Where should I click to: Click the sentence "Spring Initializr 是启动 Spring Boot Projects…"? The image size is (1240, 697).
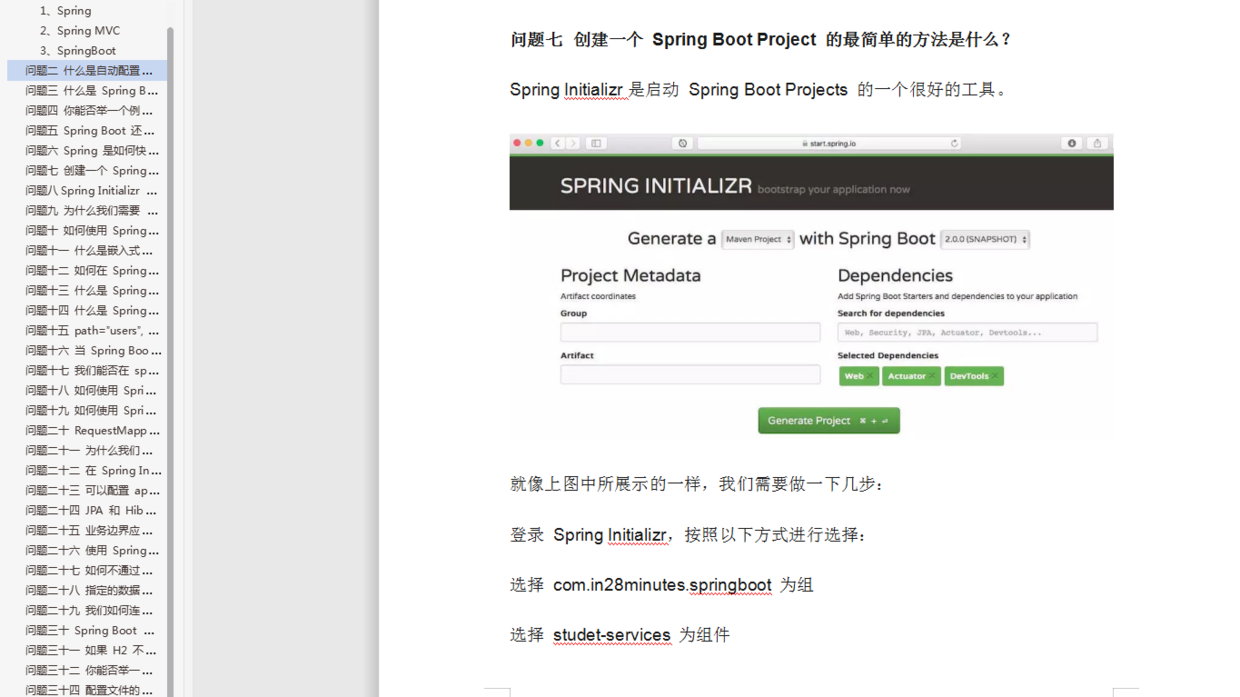click(760, 89)
